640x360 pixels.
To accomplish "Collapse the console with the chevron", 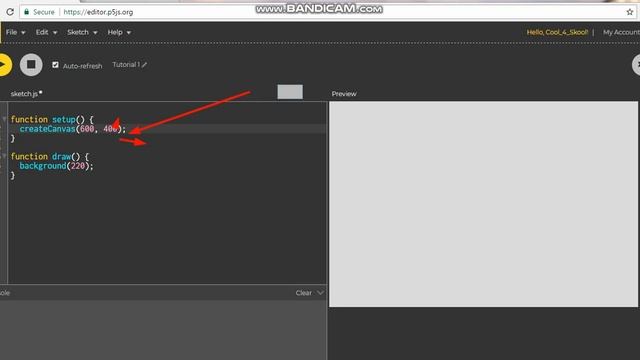I will coord(320,293).
